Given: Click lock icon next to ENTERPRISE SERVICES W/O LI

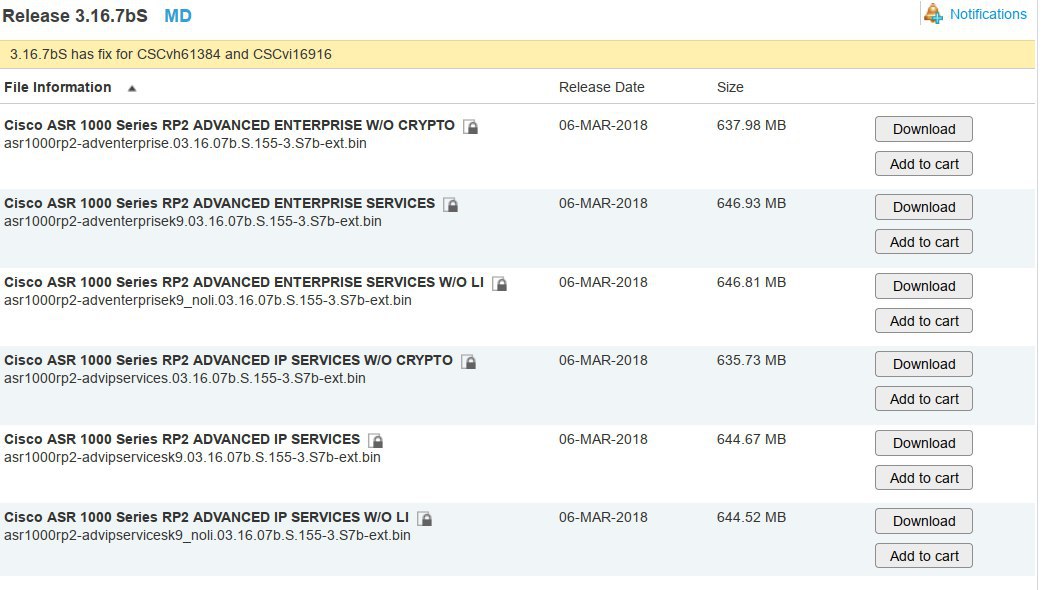Looking at the screenshot, I should tap(499, 284).
